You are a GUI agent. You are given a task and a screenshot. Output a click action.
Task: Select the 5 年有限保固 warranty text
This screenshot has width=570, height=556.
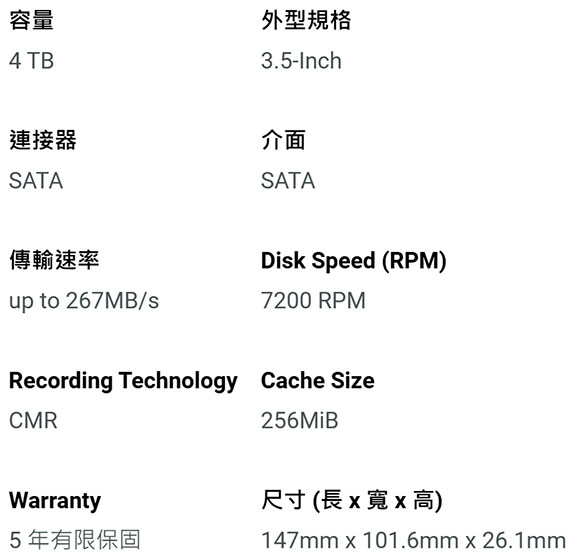pos(75,540)
